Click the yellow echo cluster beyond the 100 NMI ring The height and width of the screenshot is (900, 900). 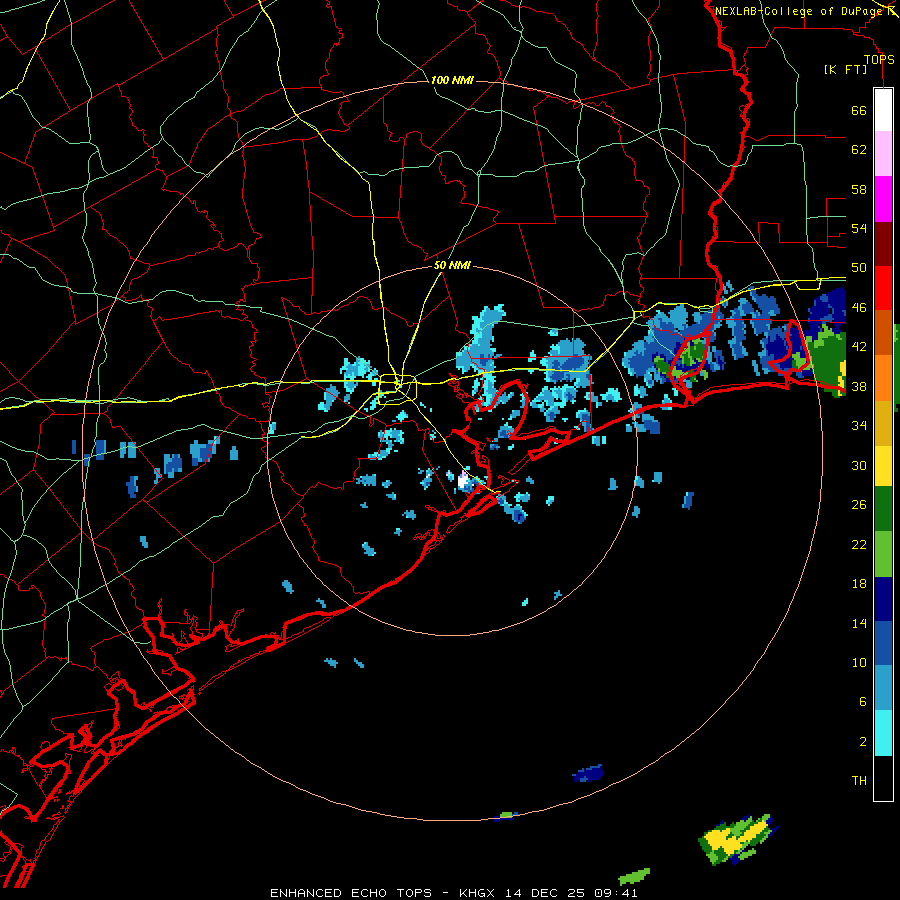pos(738,836)
